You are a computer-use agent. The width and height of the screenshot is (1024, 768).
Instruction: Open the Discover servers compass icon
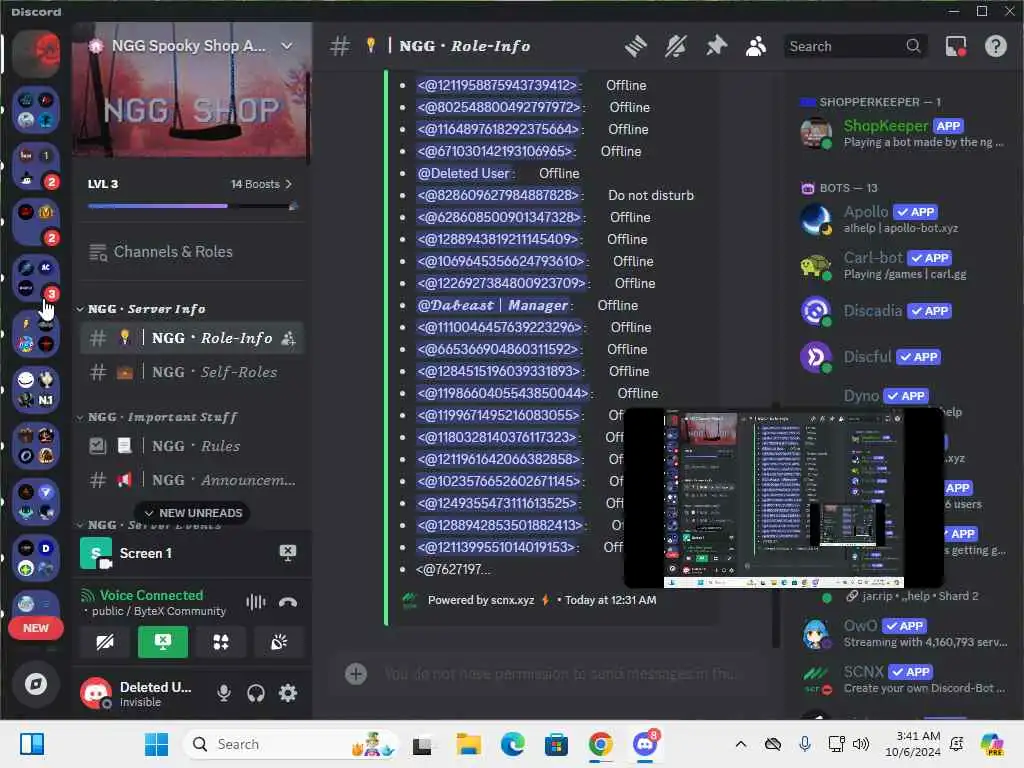point(36,684)
